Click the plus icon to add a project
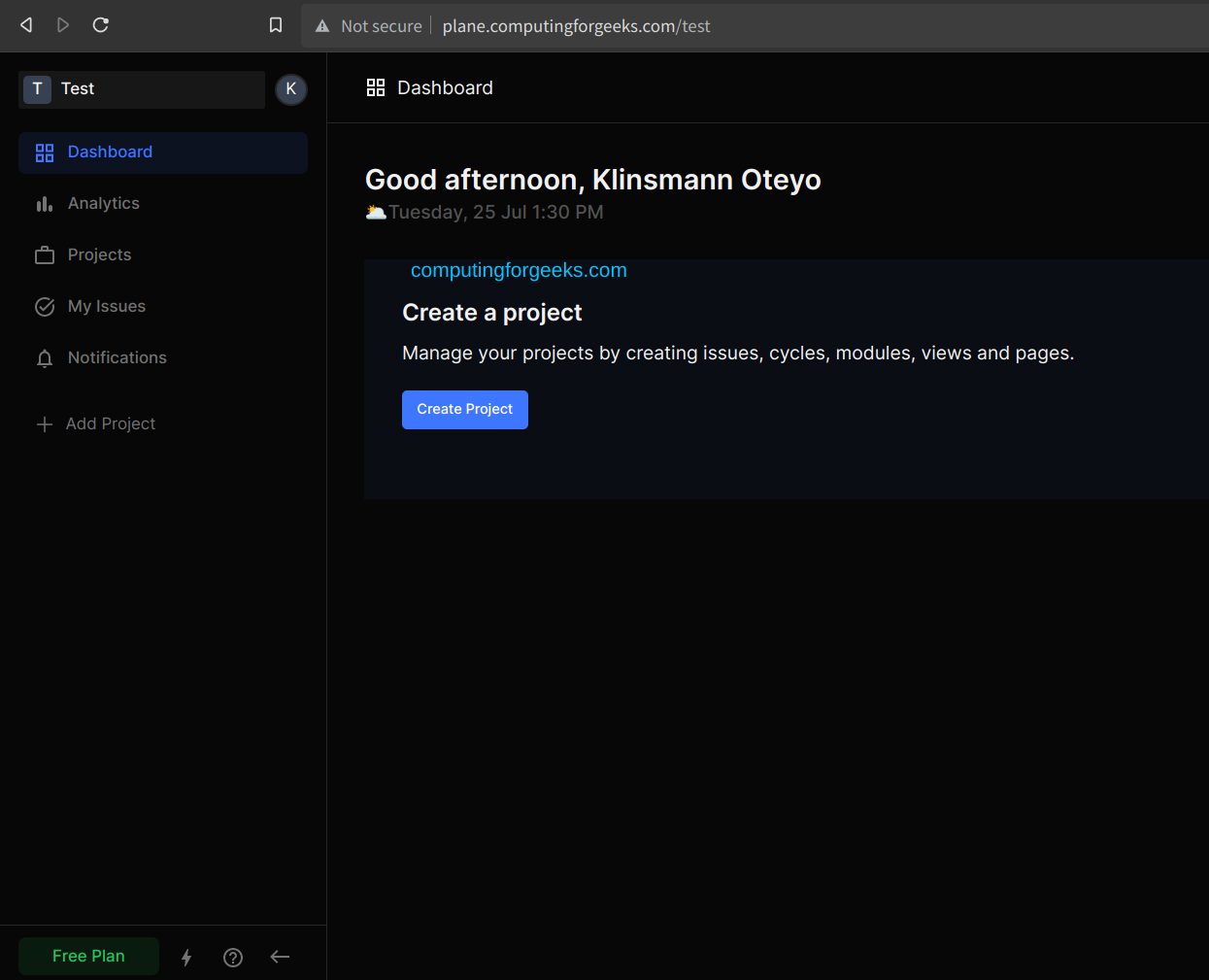Image resolution: width=1209 pixels, height=980 pixels. (44, 423)
